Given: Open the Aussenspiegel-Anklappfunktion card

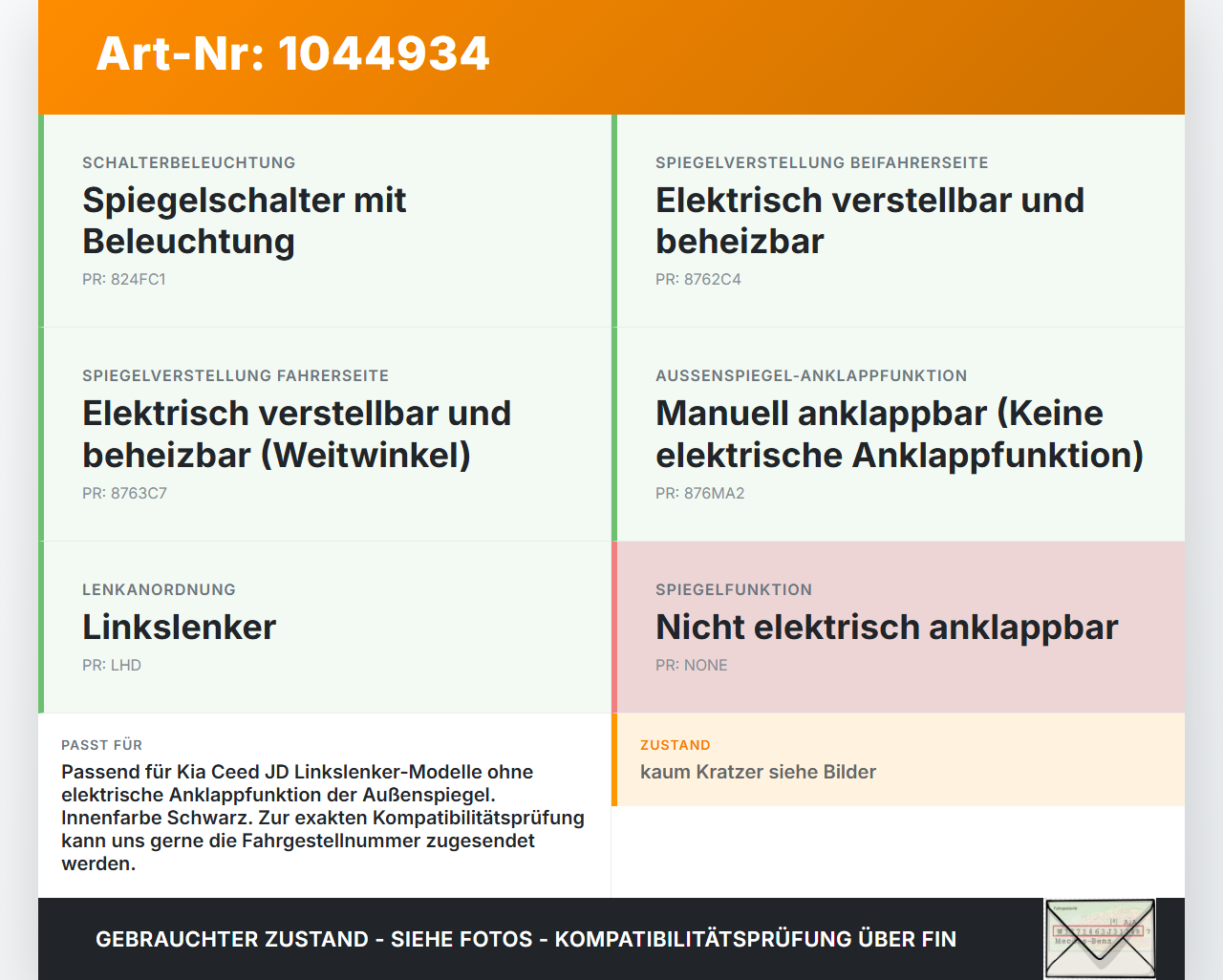Looking at the screenshot, I should (898, 435).
